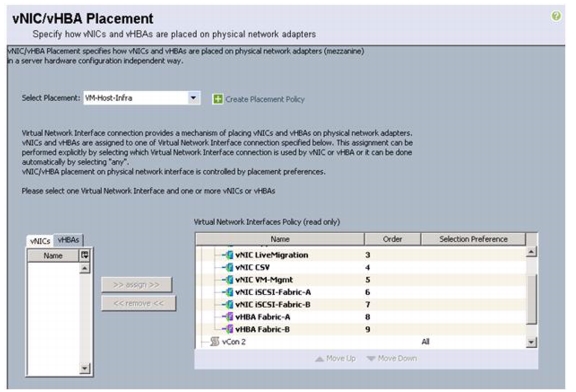
Task: Click the Selection Preference column header
Action: (473, 239)
